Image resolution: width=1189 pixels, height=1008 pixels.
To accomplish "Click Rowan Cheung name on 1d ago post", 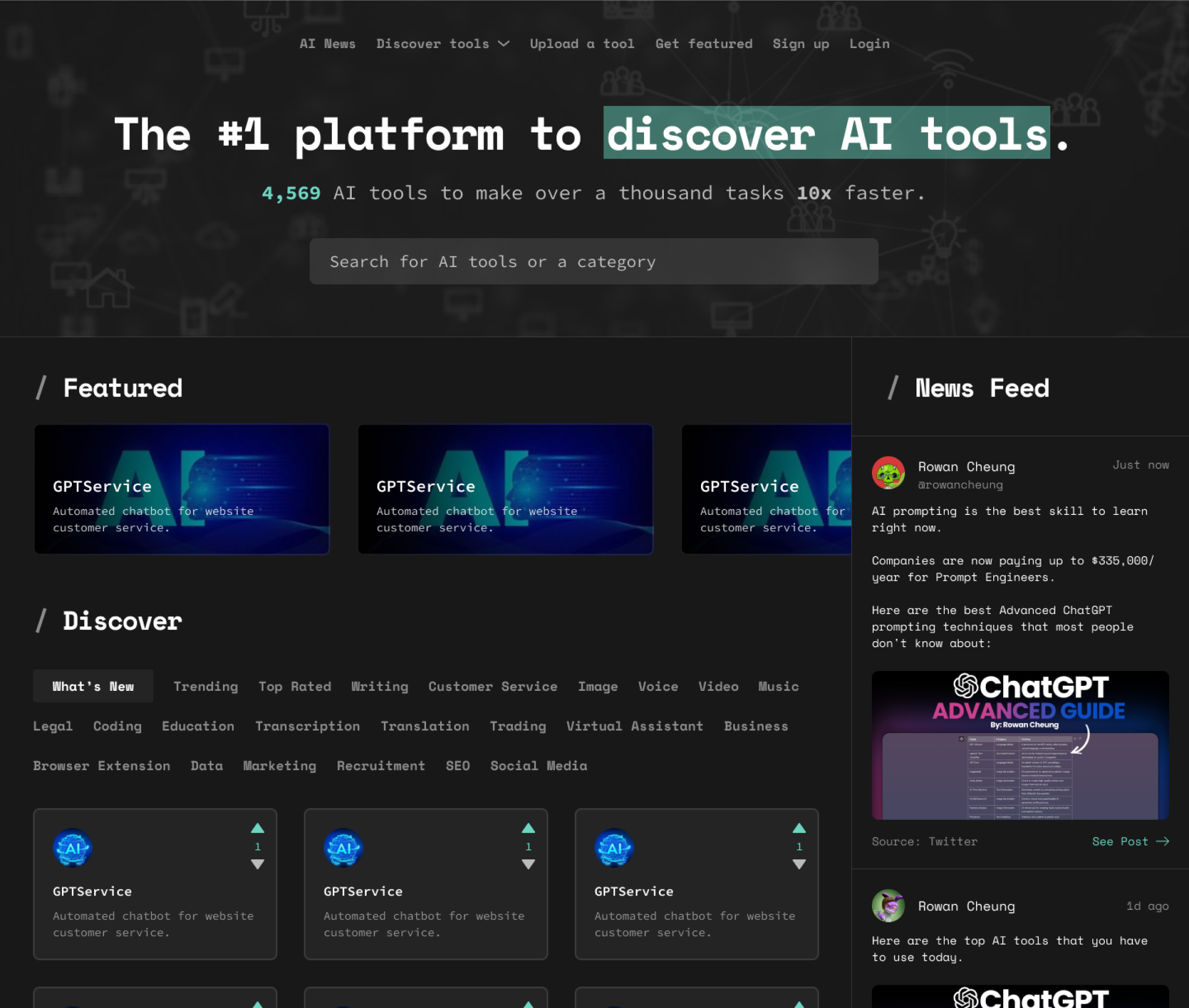I will (966, 906).
